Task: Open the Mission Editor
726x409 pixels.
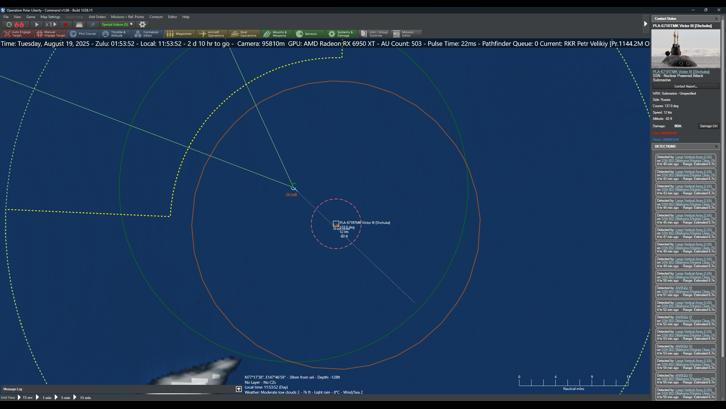Action: (x=406, y=34)
